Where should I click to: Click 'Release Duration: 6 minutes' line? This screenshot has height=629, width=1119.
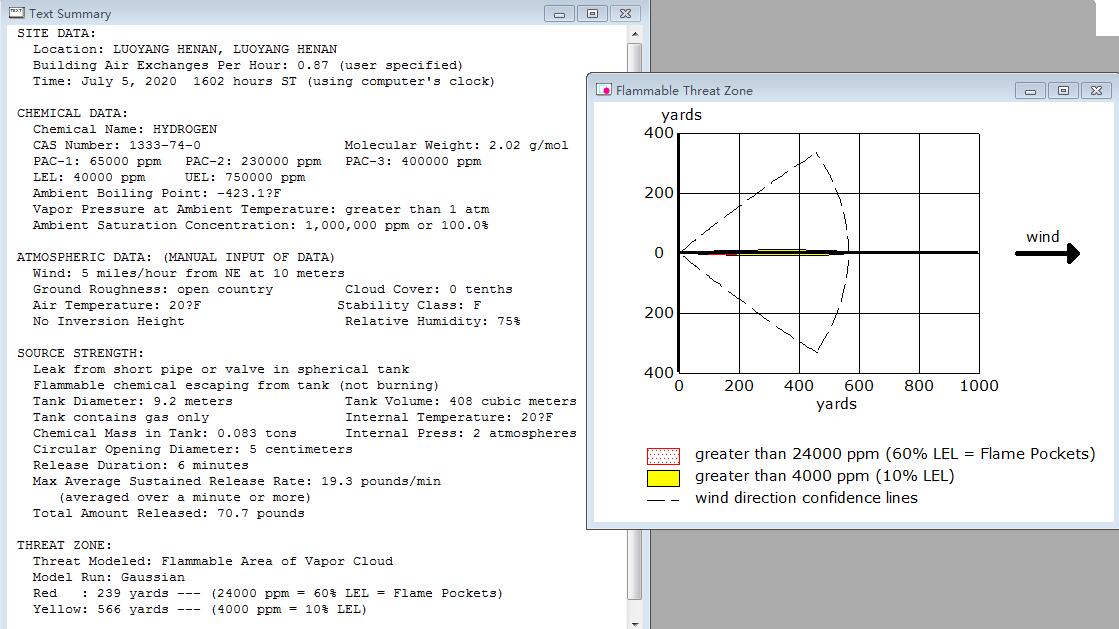pos(141,465)
